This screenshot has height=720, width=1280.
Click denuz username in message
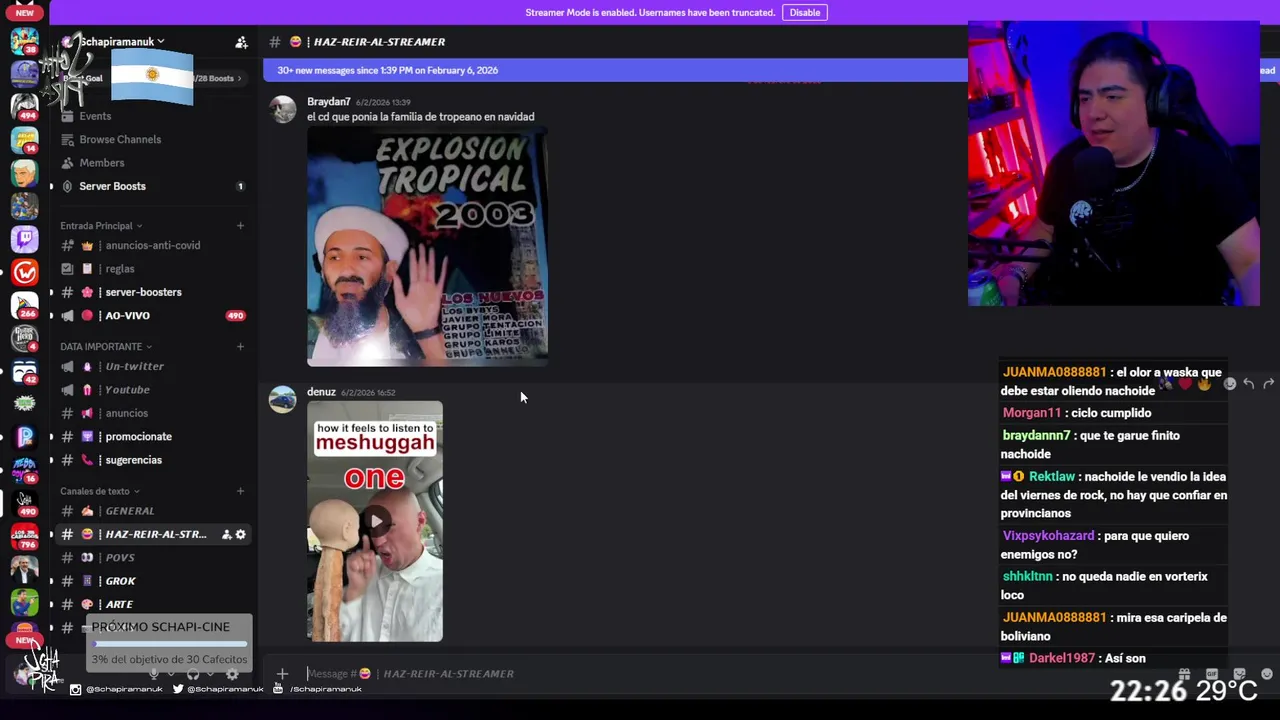tap(321, 392)
